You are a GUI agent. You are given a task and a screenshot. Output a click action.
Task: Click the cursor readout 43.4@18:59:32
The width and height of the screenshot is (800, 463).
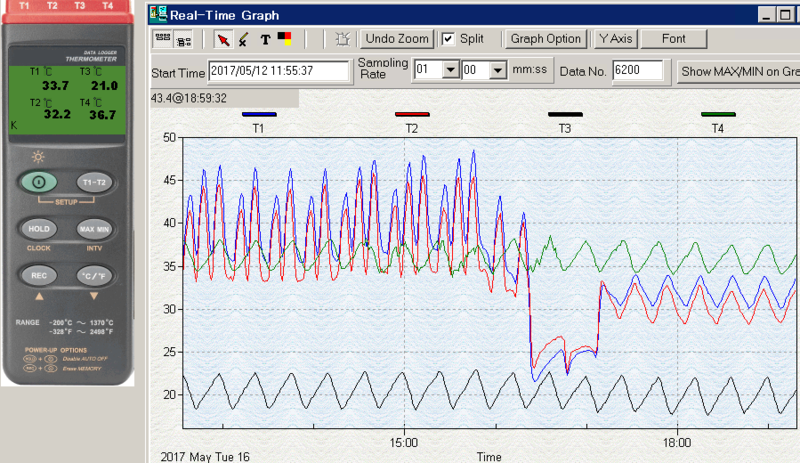pyautogui.click(x=189, y=98)
